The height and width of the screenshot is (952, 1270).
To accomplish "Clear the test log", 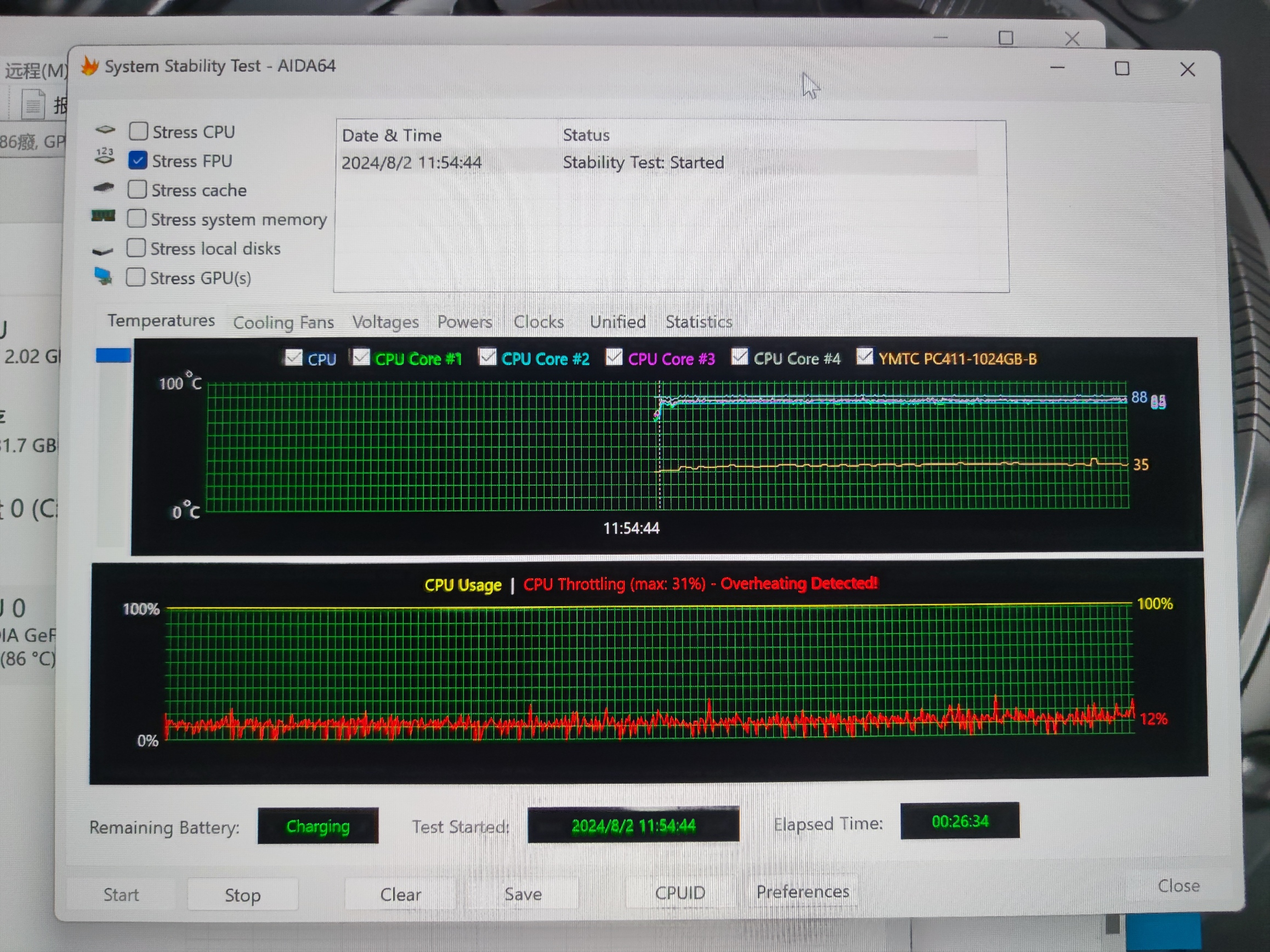I will point(401,894).
